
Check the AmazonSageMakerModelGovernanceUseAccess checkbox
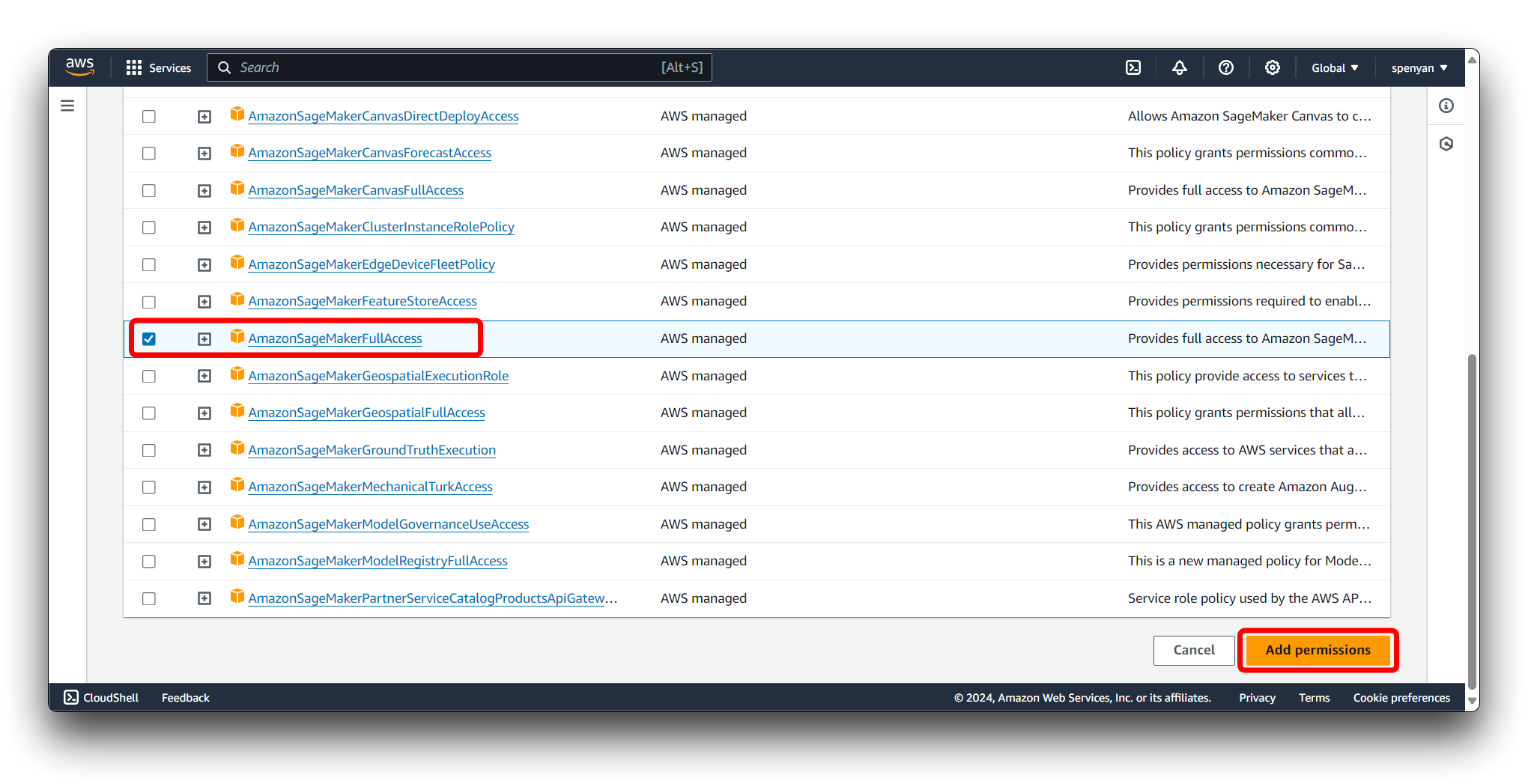(149, 524)
